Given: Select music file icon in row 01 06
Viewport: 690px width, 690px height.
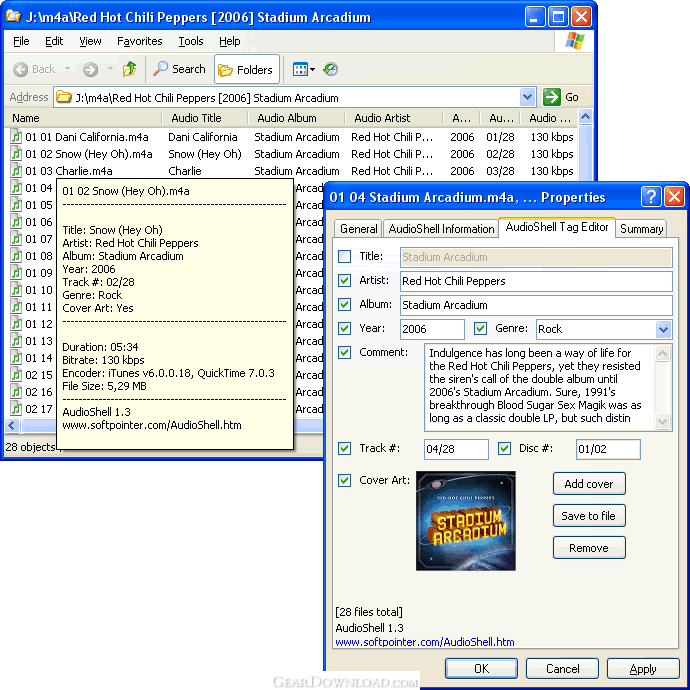Looking at the screenshot, I should pos(16,222).
